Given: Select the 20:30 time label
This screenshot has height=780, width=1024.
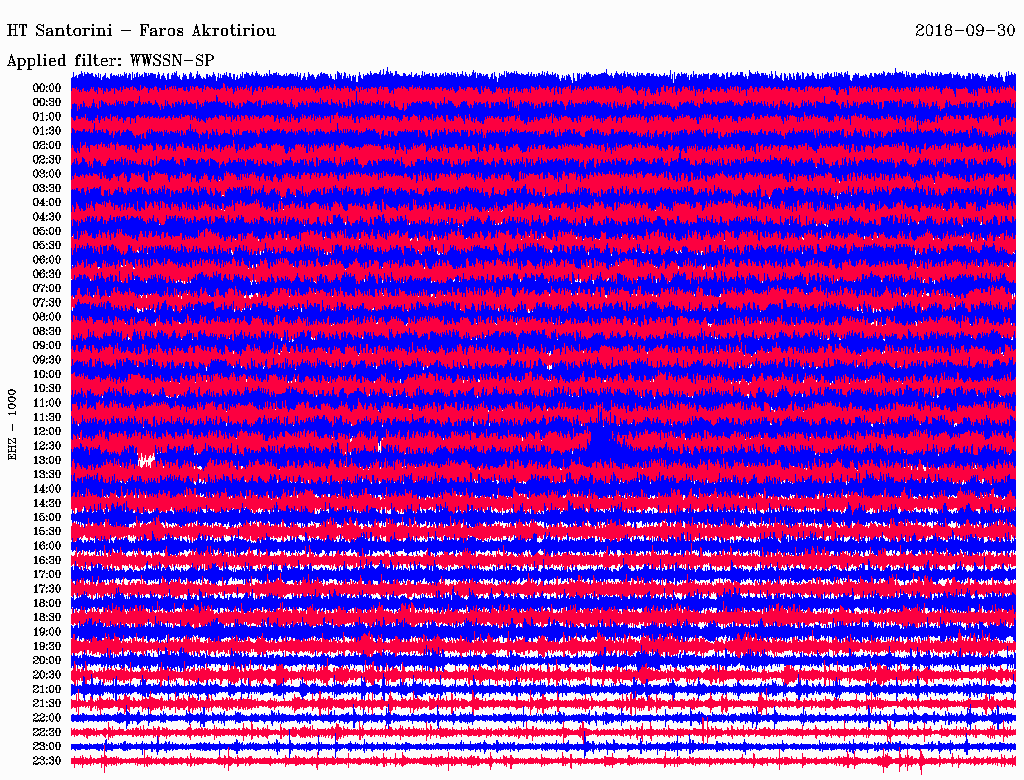Looking at the screenshot, I should [47, 674].
